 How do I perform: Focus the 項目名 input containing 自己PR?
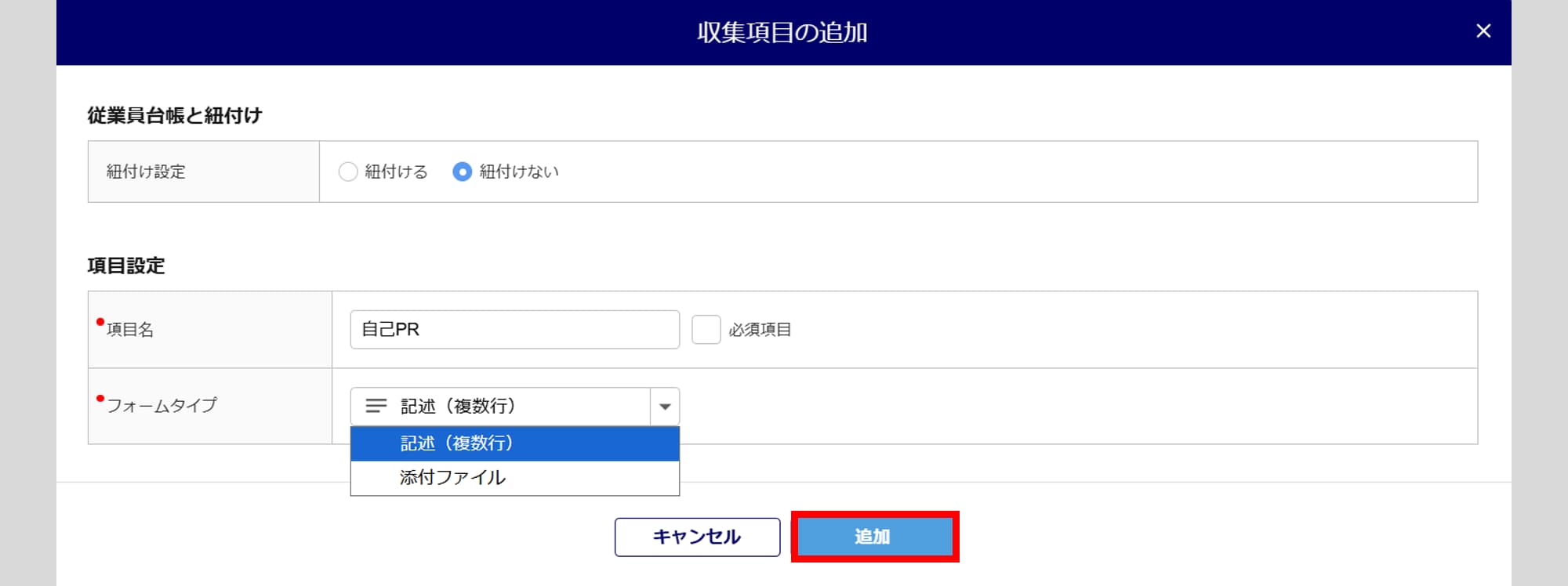tap(515, 330)
